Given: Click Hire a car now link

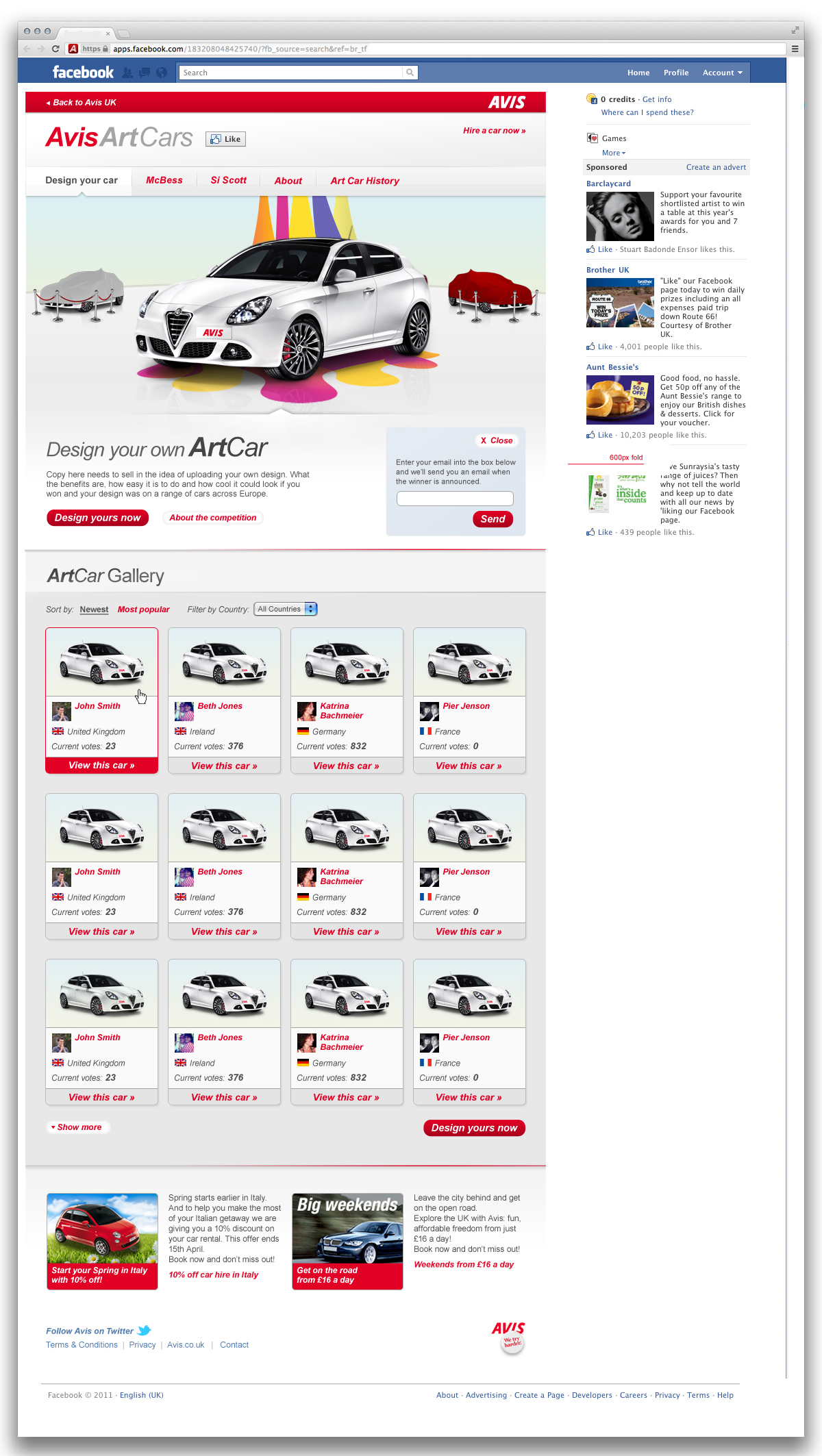Looking at the screenshot, I should (x=495, y=131).
